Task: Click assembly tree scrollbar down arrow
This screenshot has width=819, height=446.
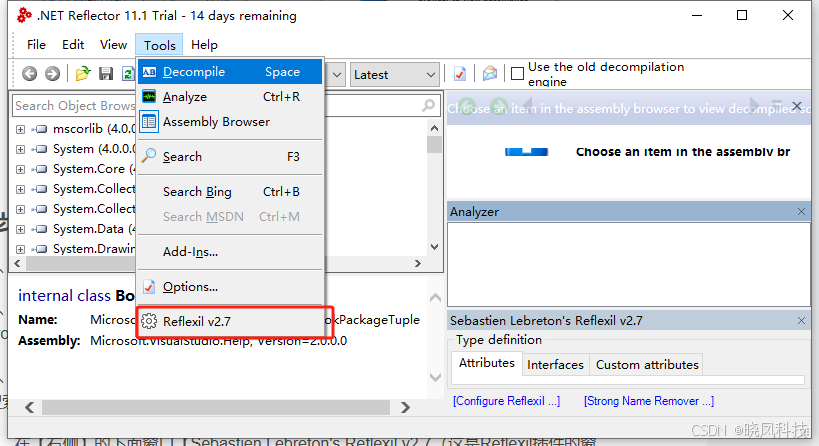Action: tap(435, 247)
